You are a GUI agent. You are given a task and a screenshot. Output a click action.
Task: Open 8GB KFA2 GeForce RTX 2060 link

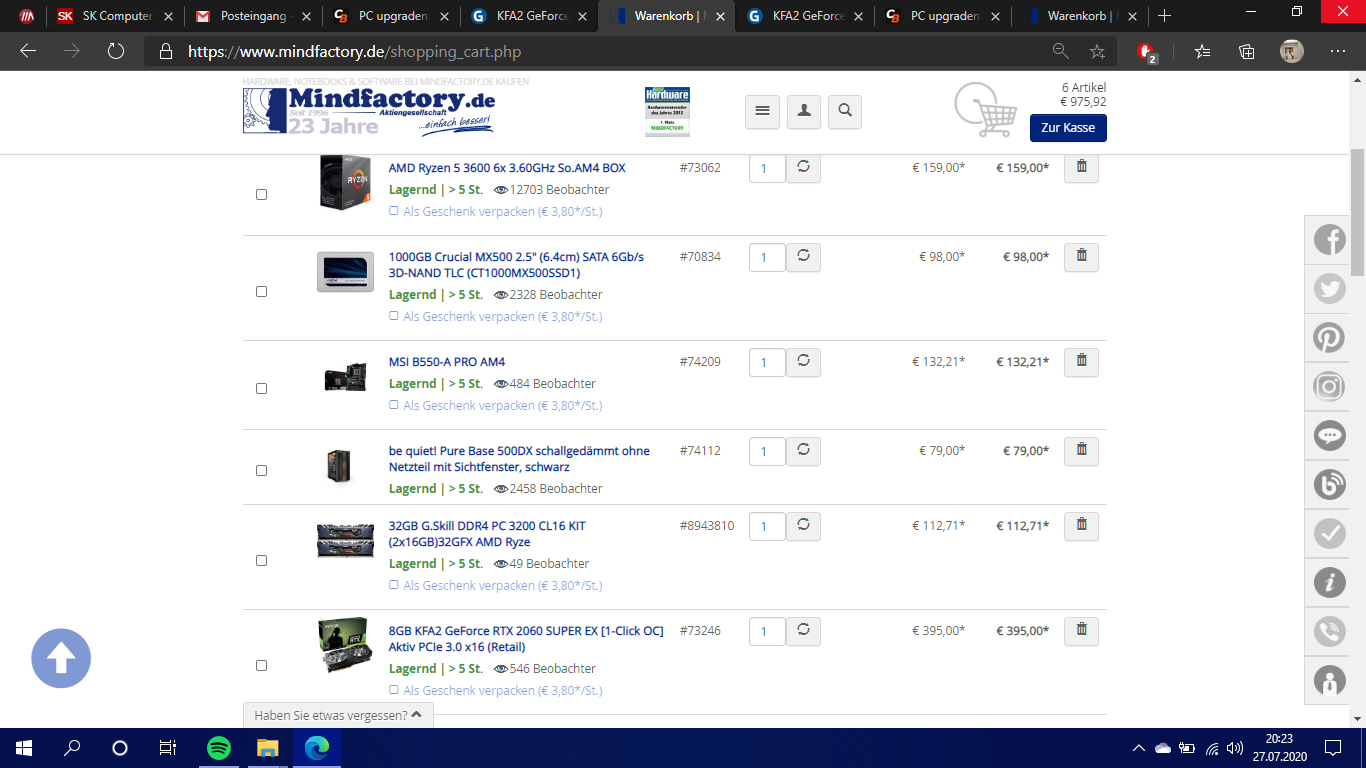pos(526,639)
